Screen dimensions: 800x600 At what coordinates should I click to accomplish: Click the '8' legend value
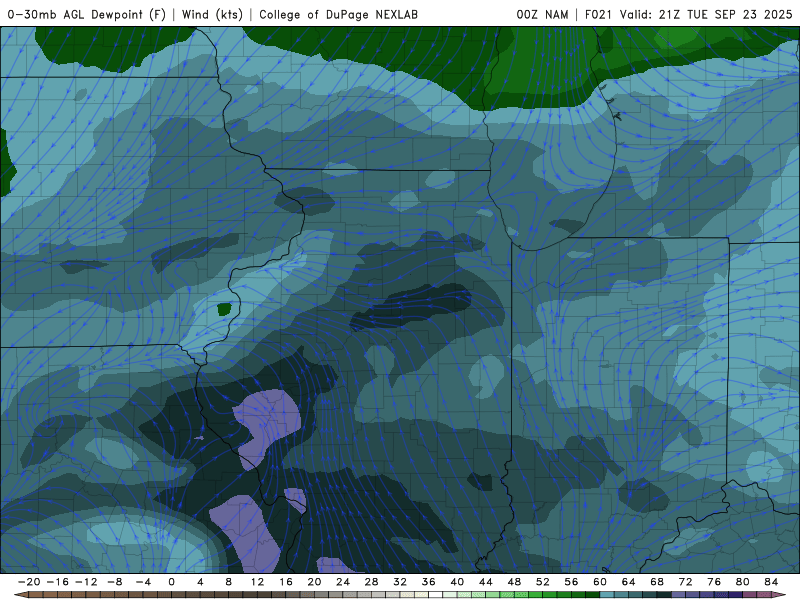tap(229, 582)
